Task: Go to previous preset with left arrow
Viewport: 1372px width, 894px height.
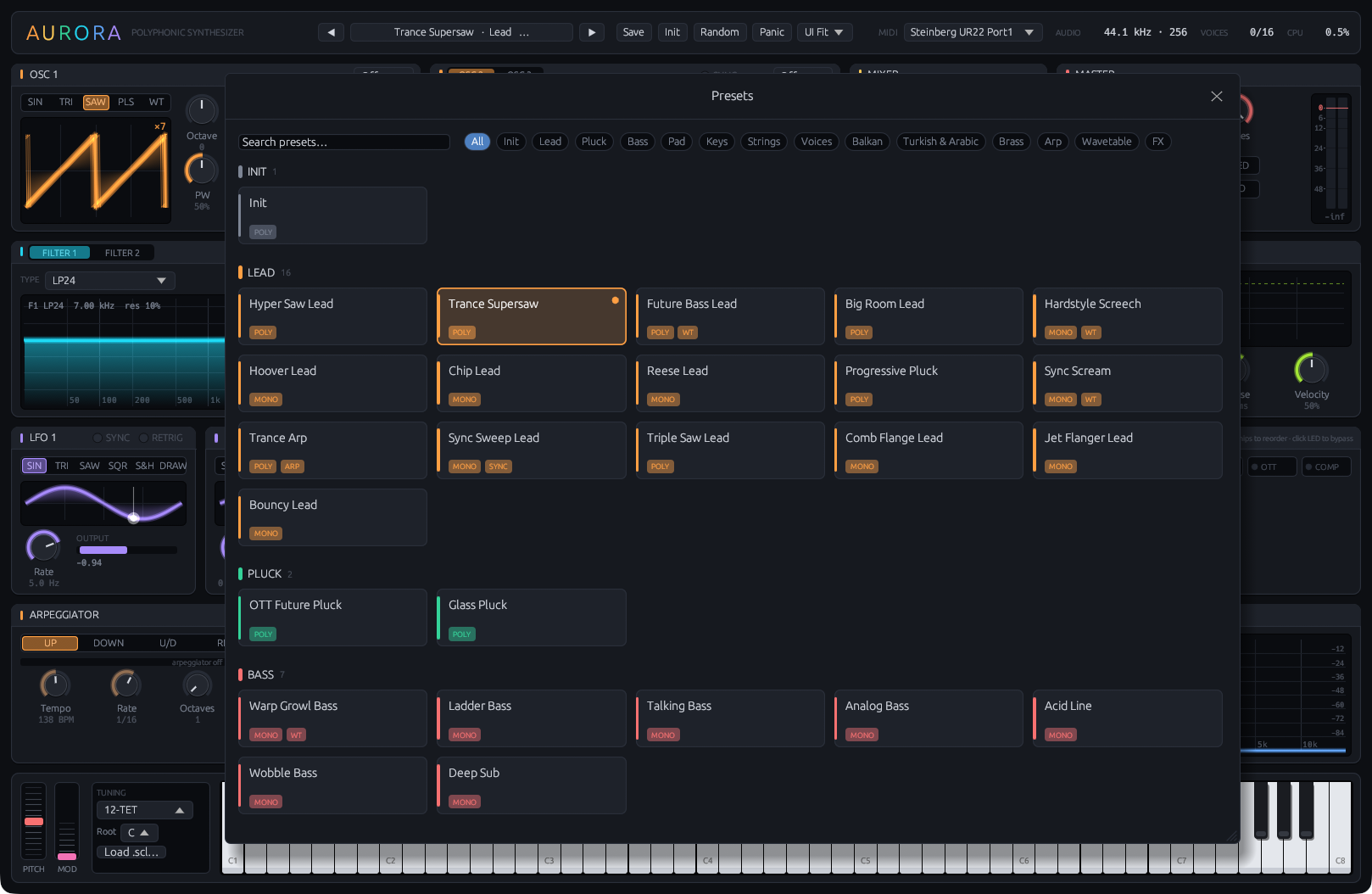Action: pos(331,32)
